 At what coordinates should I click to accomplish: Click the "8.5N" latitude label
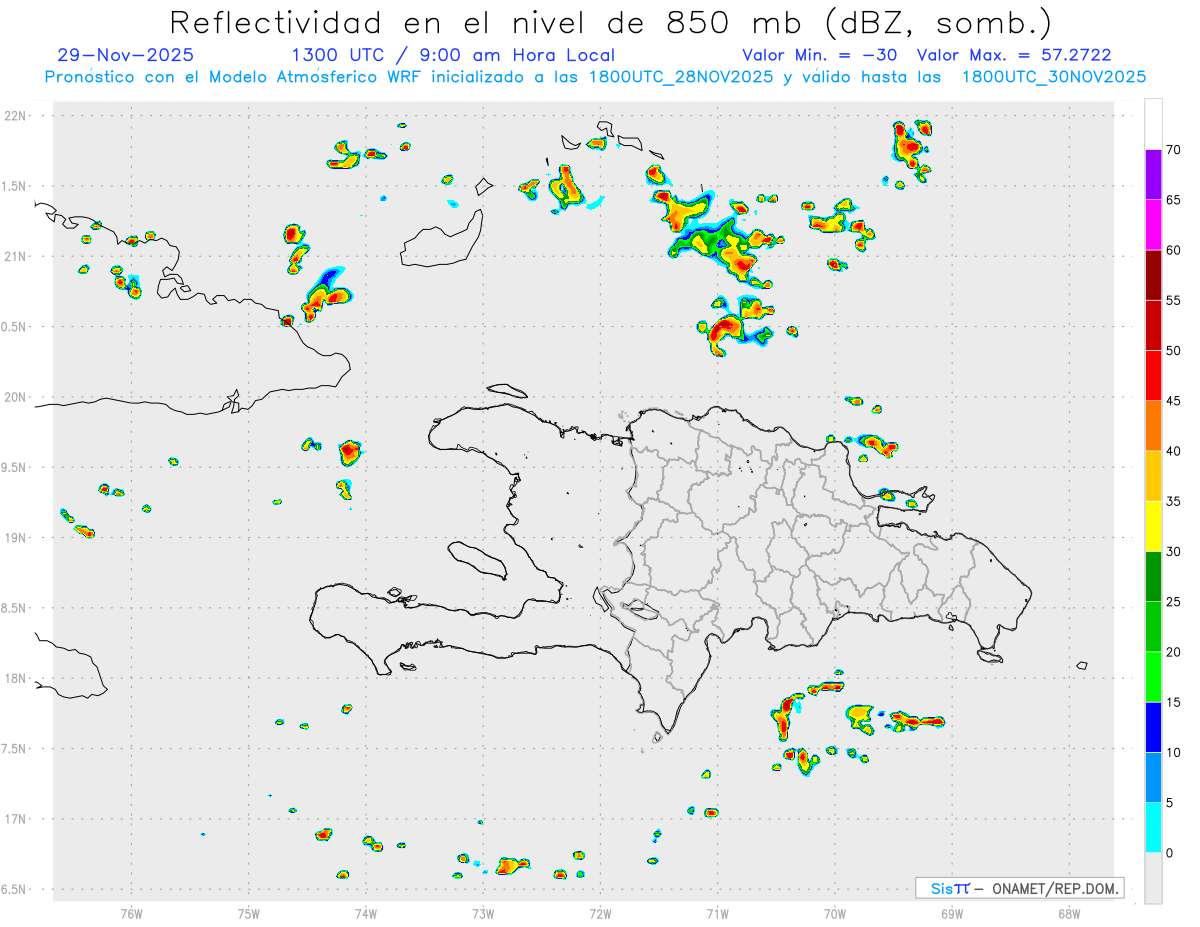pyautogui.click(x=15, y=608)
